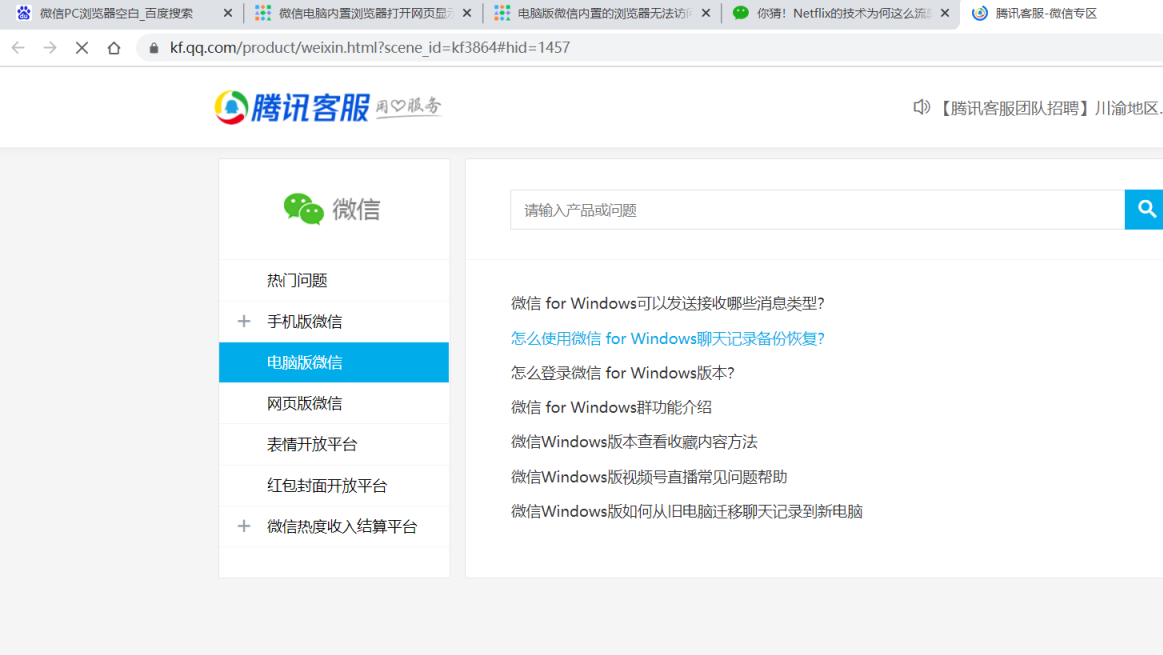The width and height of the screenshot is (1163, 655).
Task: Open 微信 for Windows群功能介绍 link
Action: point(611,407)
